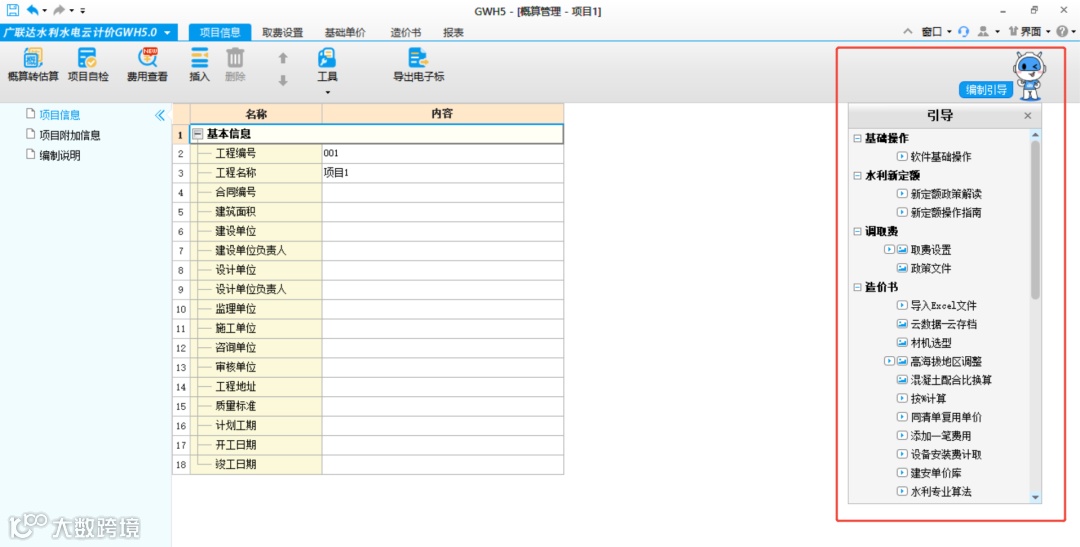Click the help question mark icon
The width and height of the screenshot is (1080, 547).
point(1063,32)
